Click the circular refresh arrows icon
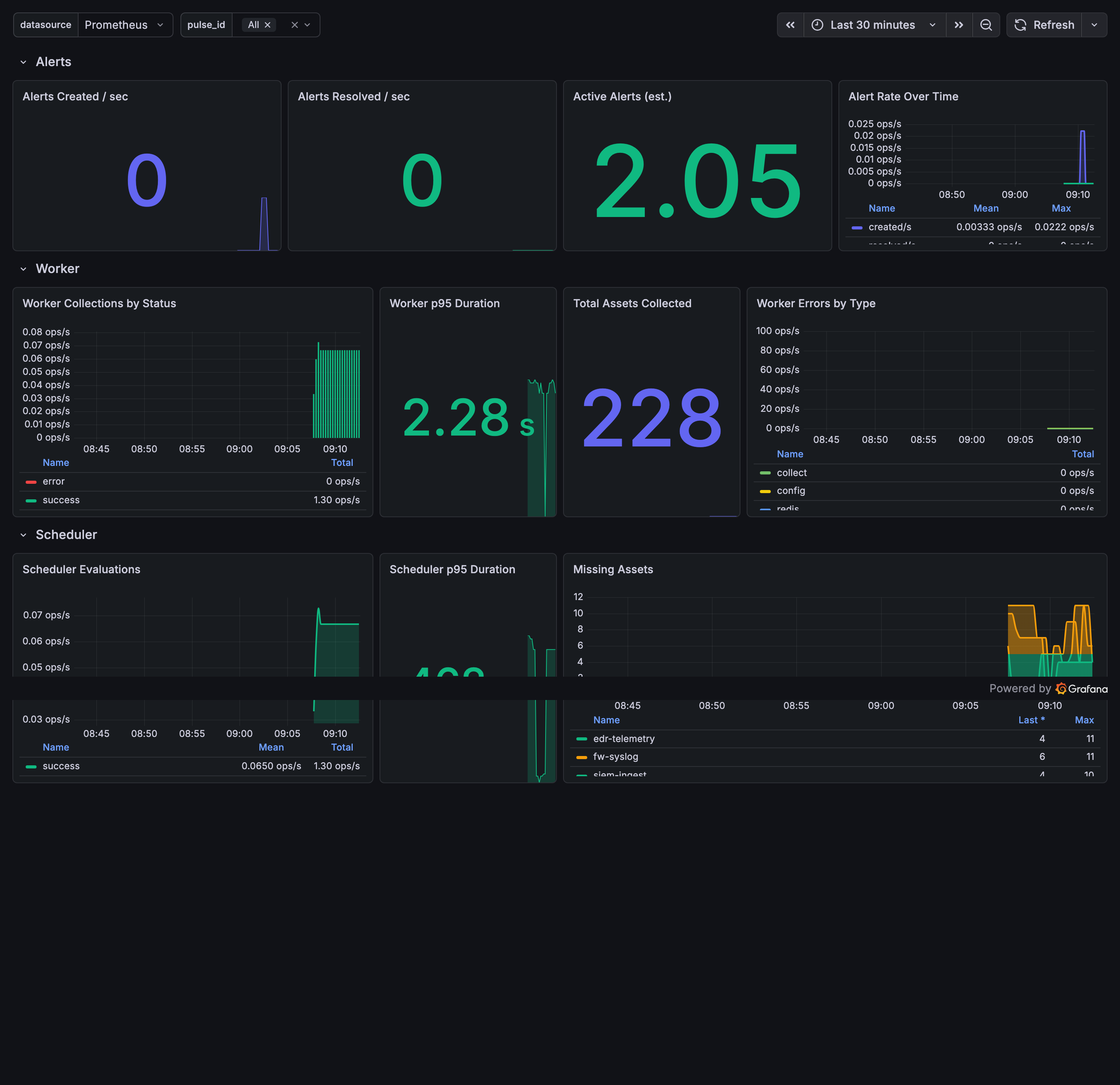Image resolution: width=1120 pixels, height=1085 pixels. pos(1020,25)
